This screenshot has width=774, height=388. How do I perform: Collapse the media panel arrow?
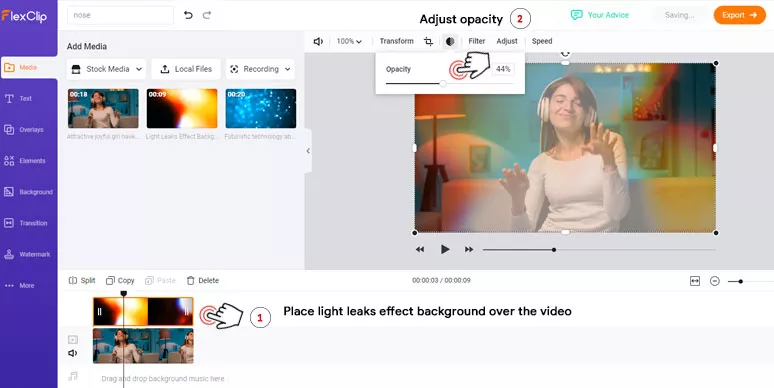coord(308,151)
